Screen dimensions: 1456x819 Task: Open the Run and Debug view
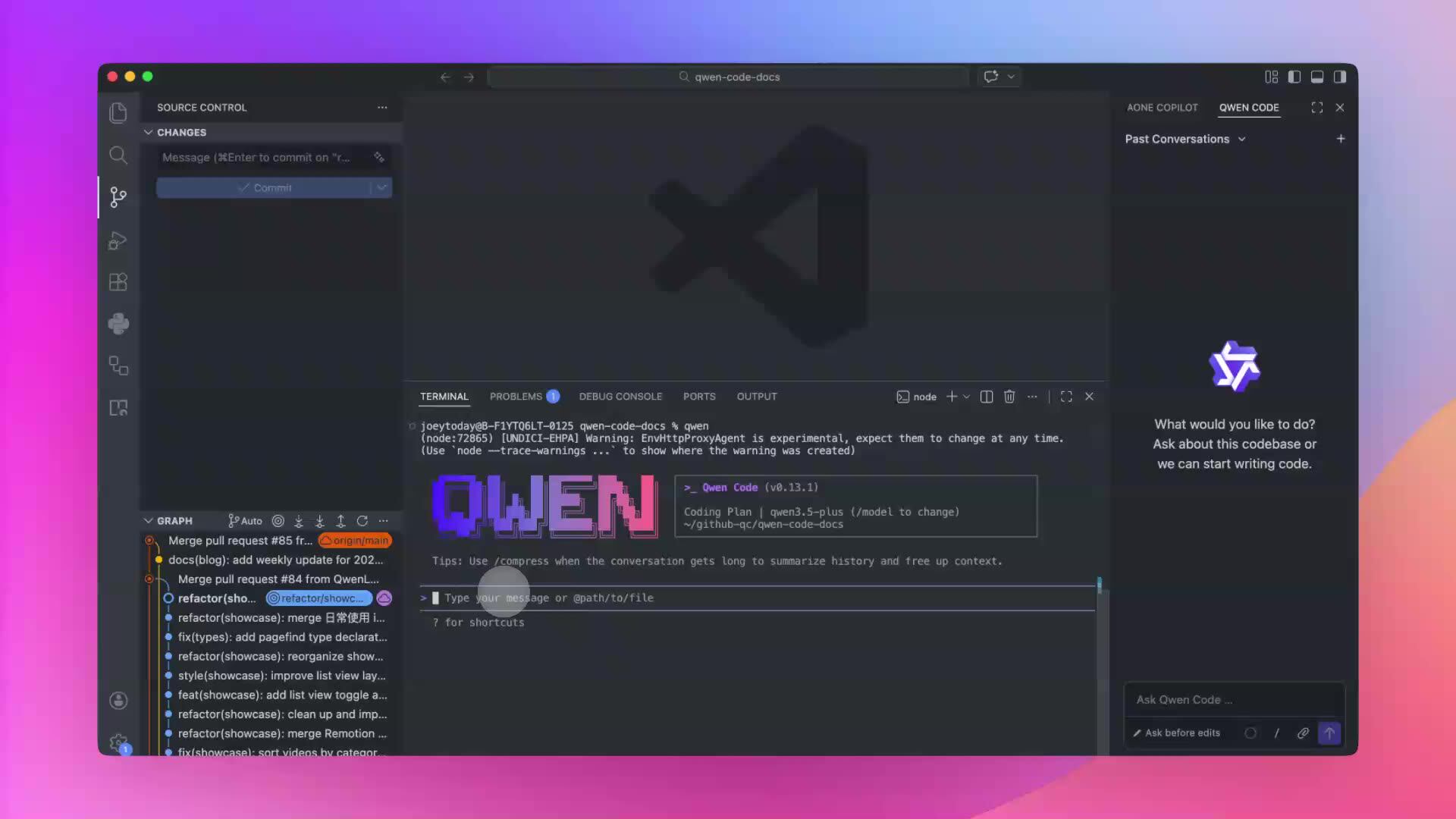[x=118, y=240]
